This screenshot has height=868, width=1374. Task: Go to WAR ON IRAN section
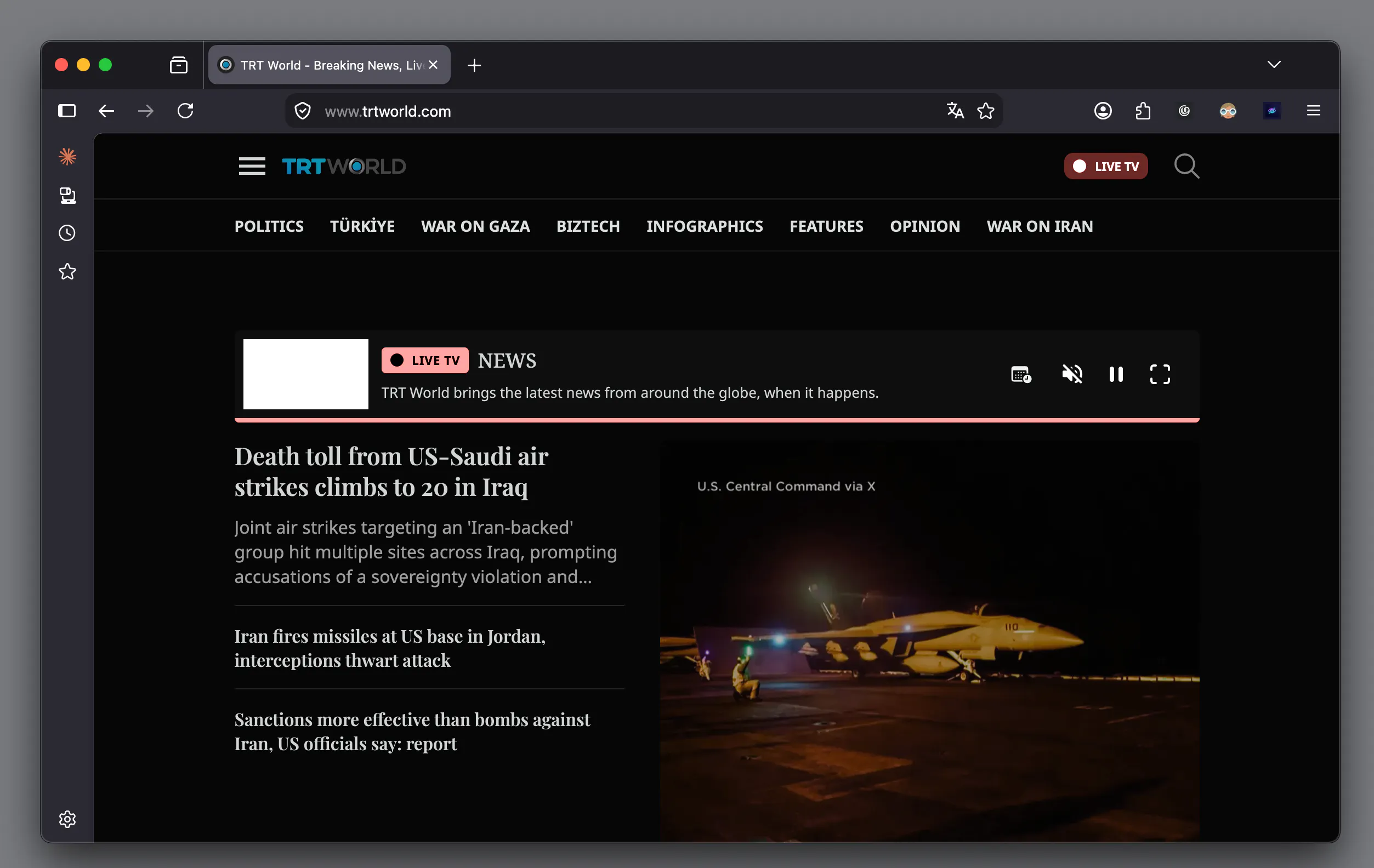(1040, 226)
